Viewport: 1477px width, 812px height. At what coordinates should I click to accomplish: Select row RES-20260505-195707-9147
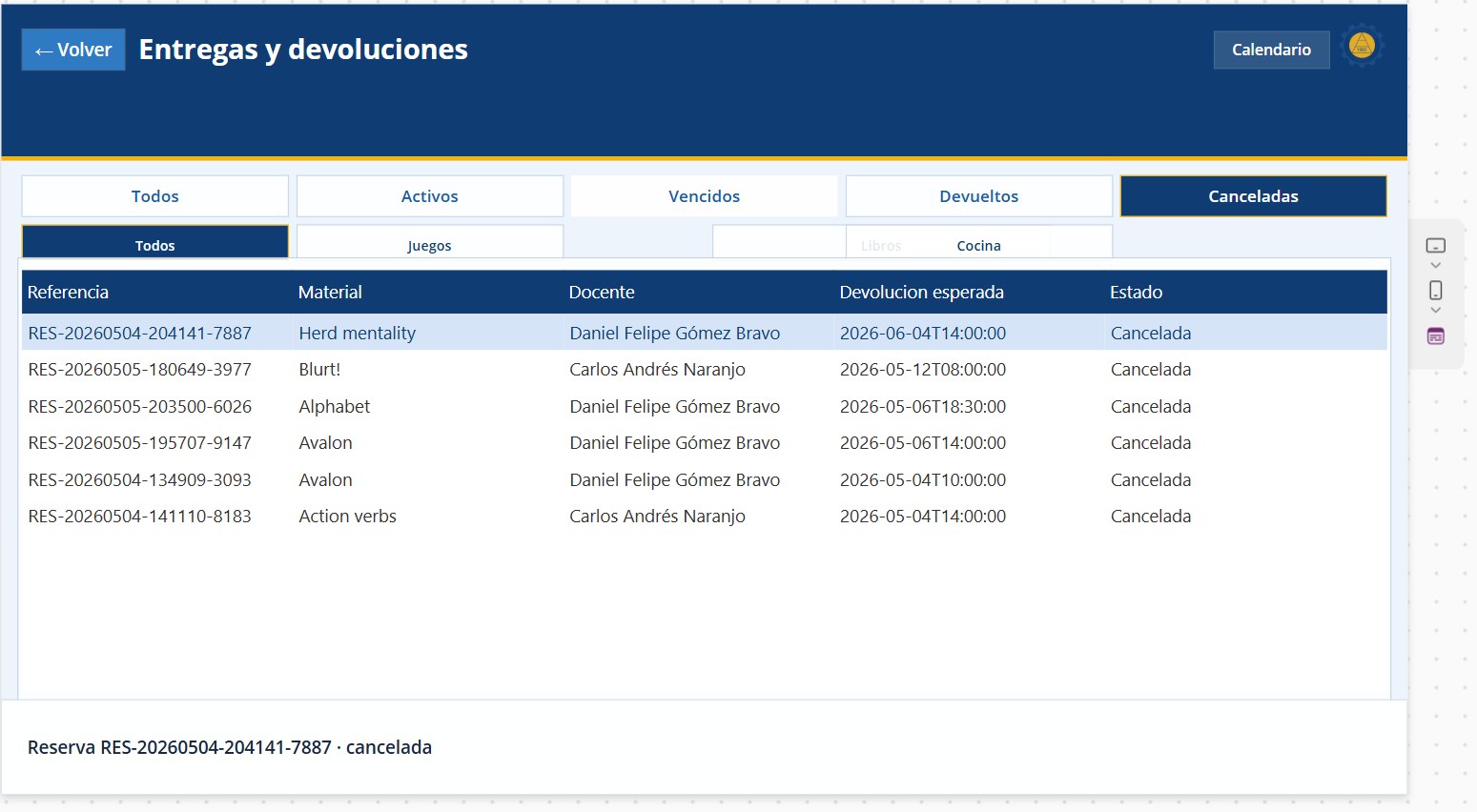pos(705,443)
